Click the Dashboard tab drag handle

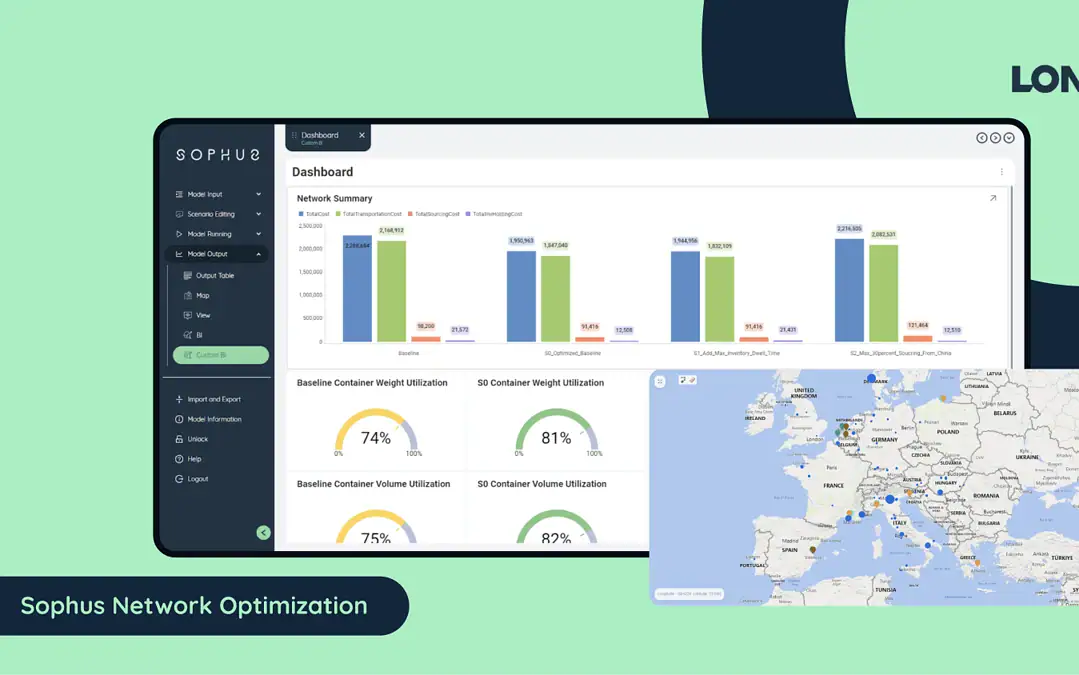tap(294, 136)
